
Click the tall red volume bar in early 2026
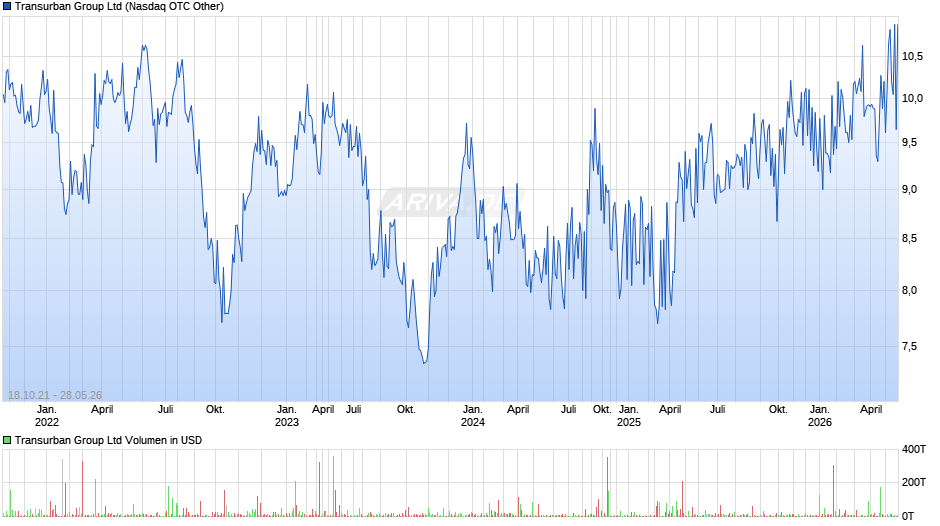[x=833, y=491]
